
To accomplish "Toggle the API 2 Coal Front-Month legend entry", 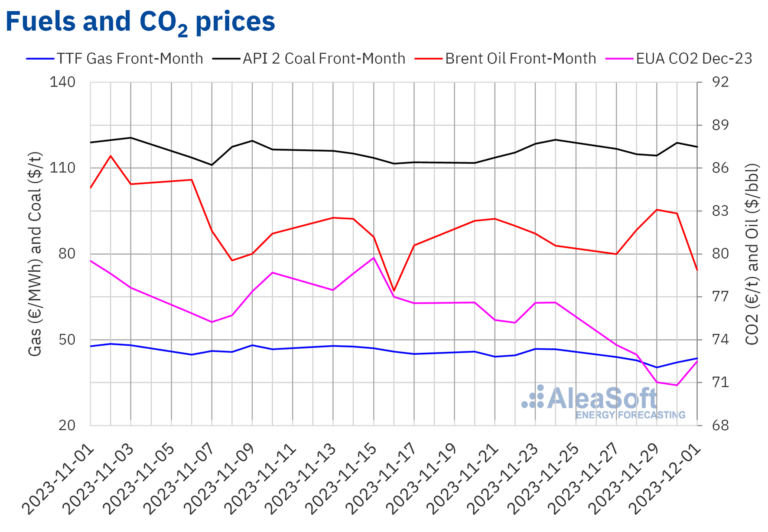I will pyautogui.click(x=309, y=59).
